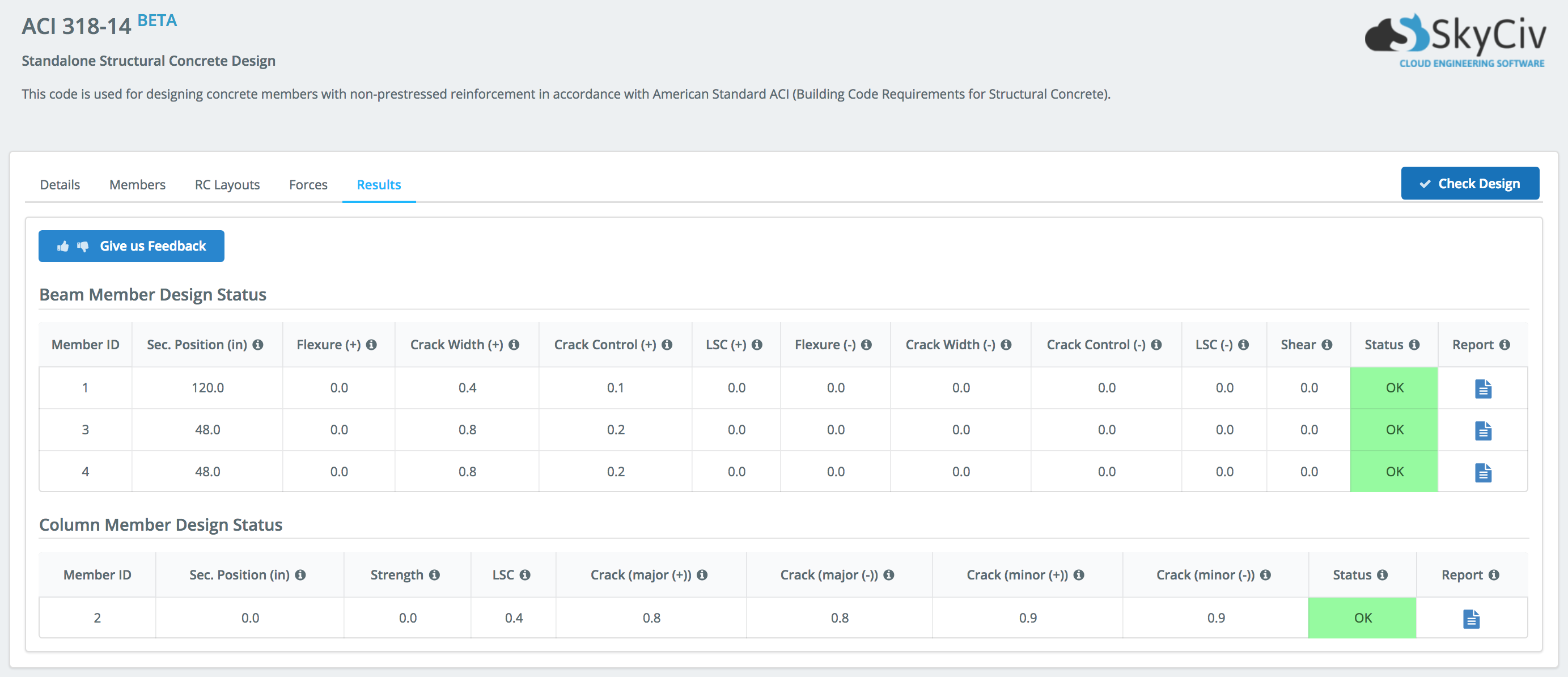The image size is (1568, 677).
Task: Switch to the Members tab
Action: point(138,184)
